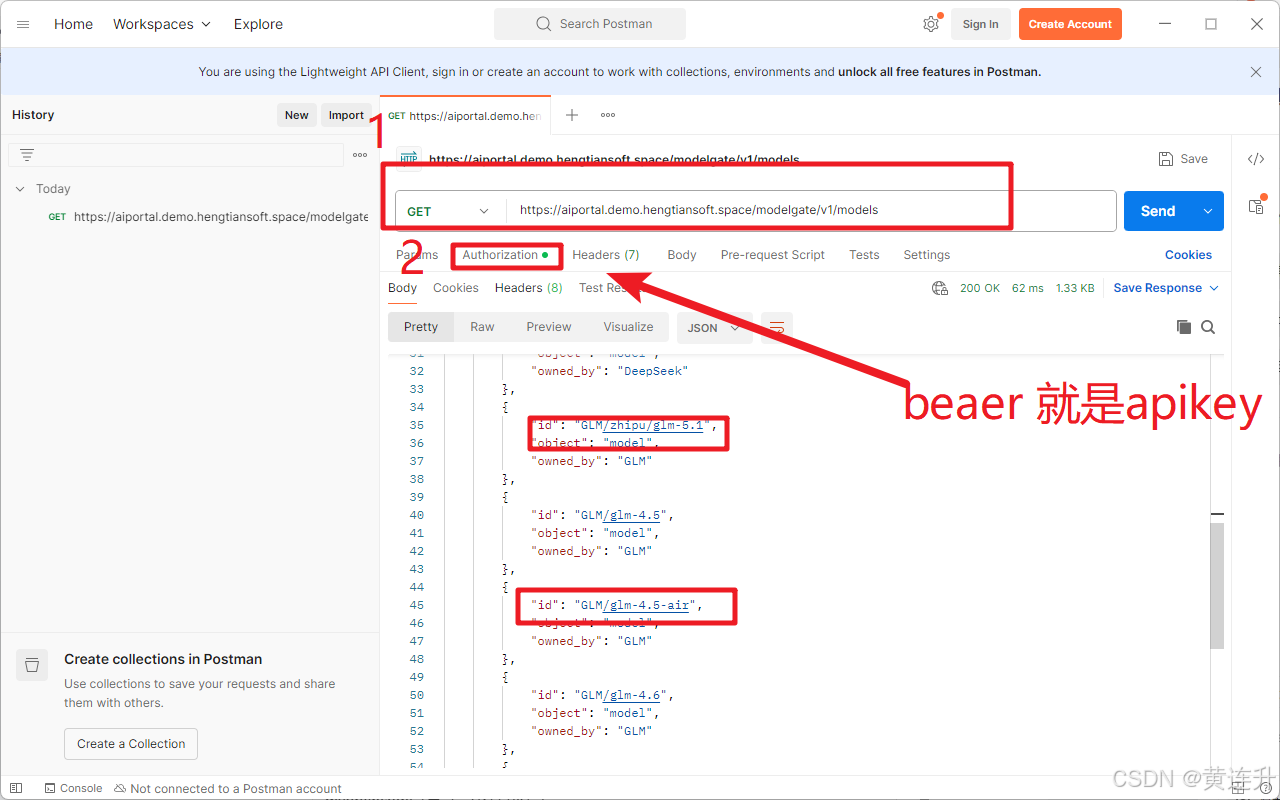Switch response view to Preview
Viewport: 1280px width, 800px height.
(x=549, y=327)
